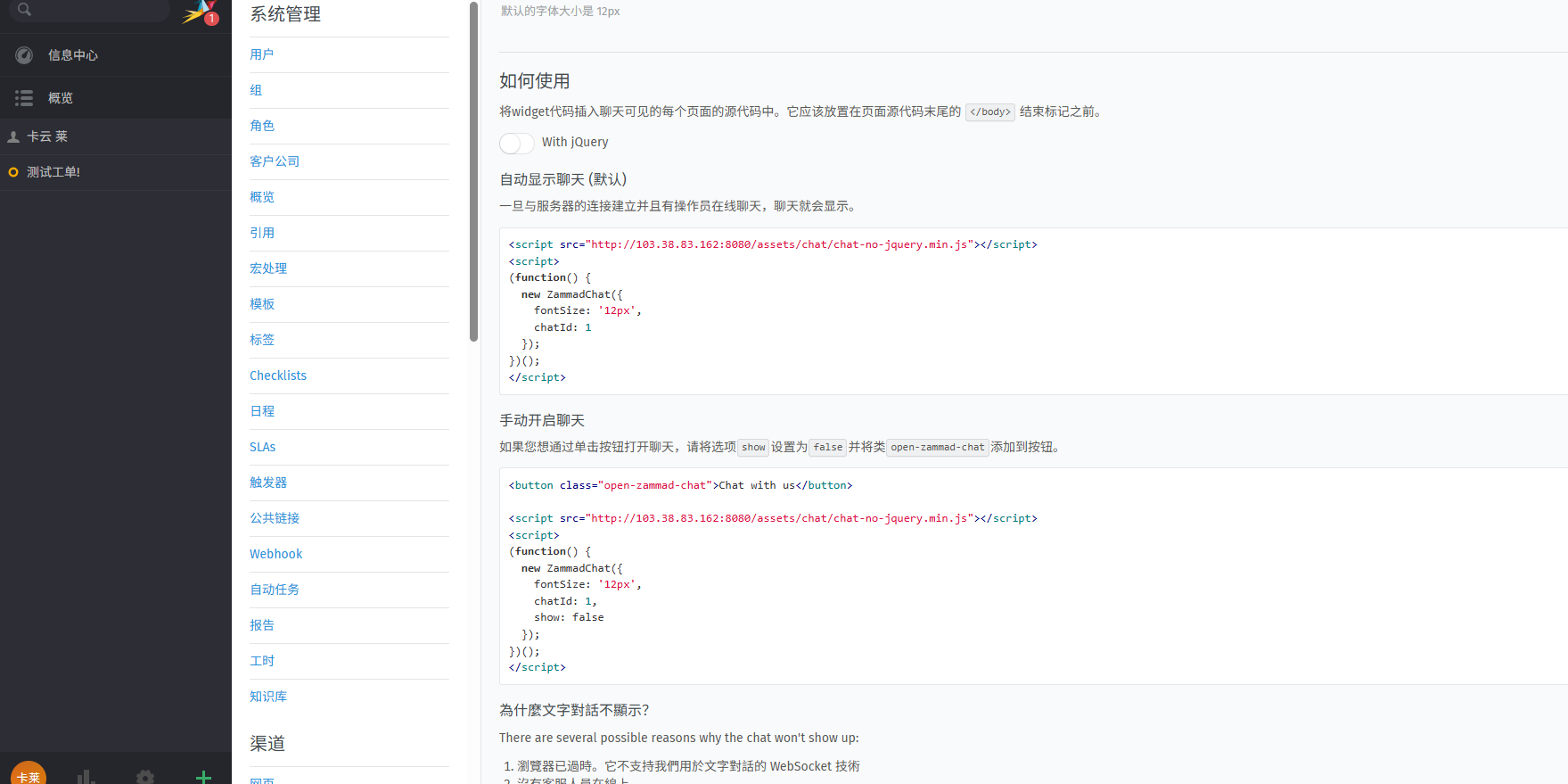
Task: Open the statistics bar chart icon
Action: coord(86,777)
